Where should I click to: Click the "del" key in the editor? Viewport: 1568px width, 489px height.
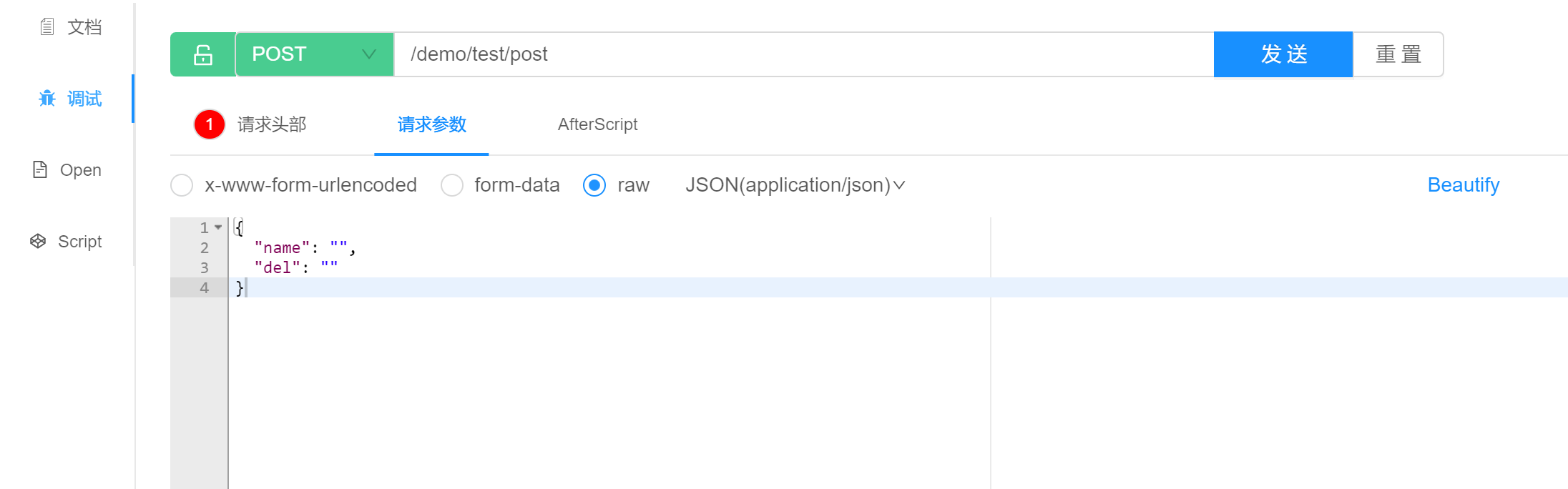tap(278, 267)
